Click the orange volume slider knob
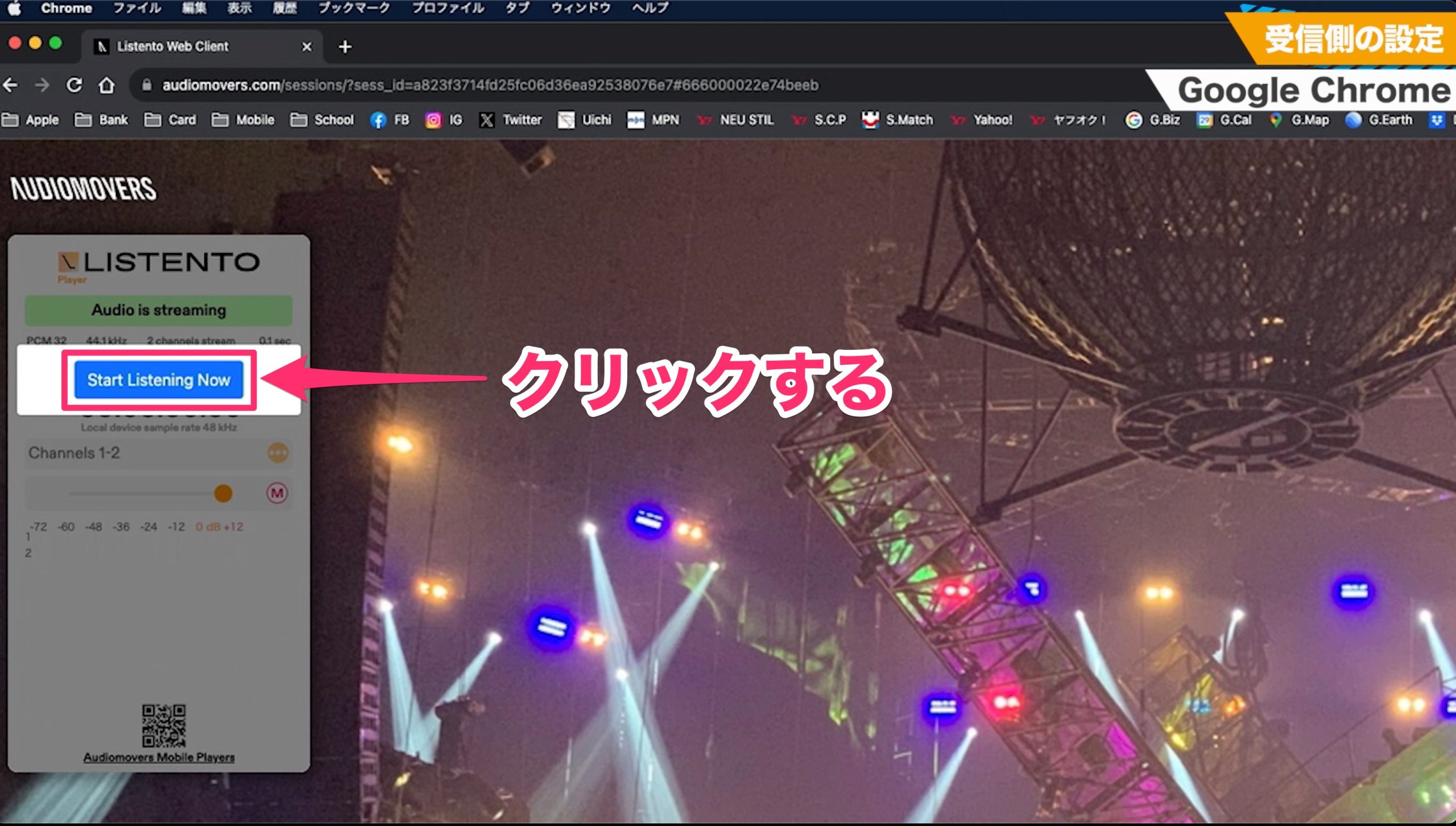 (223, 493)
